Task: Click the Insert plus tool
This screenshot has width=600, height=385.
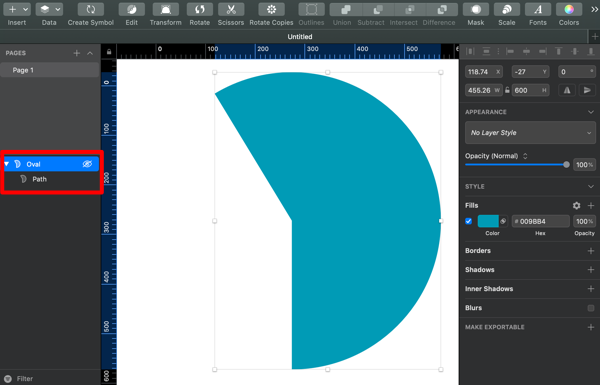Action: (x=13, y=9)
